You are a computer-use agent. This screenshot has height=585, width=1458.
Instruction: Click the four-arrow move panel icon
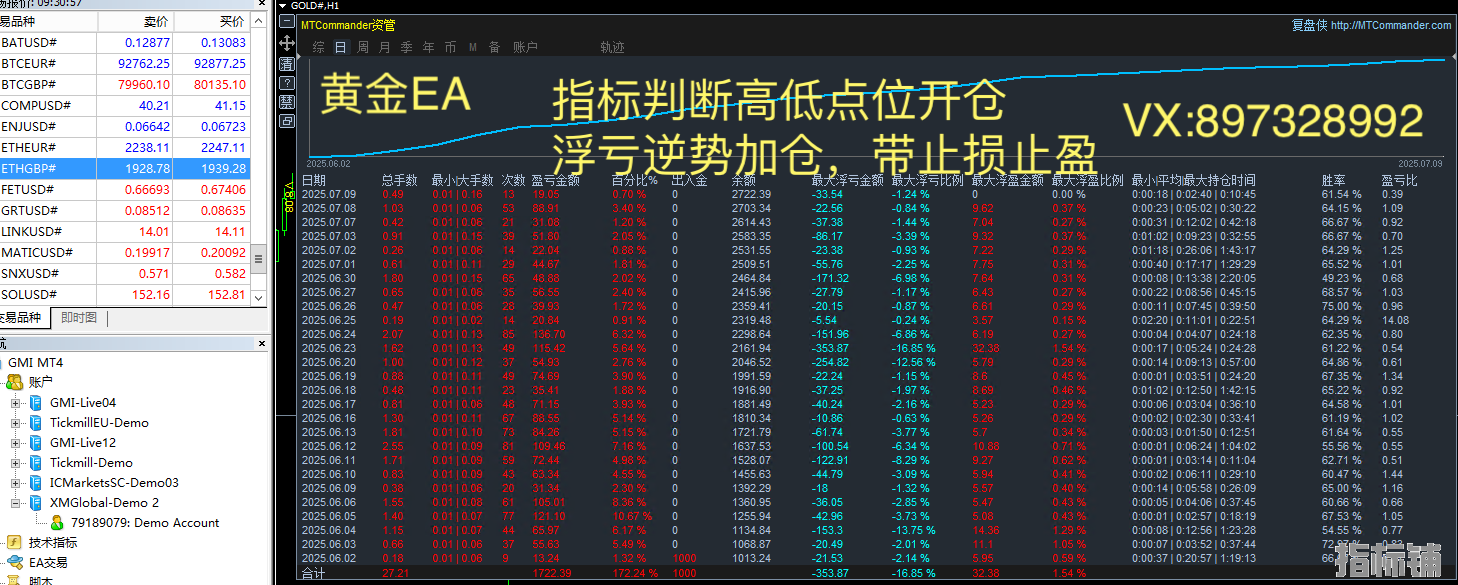(x=286, y=43)
